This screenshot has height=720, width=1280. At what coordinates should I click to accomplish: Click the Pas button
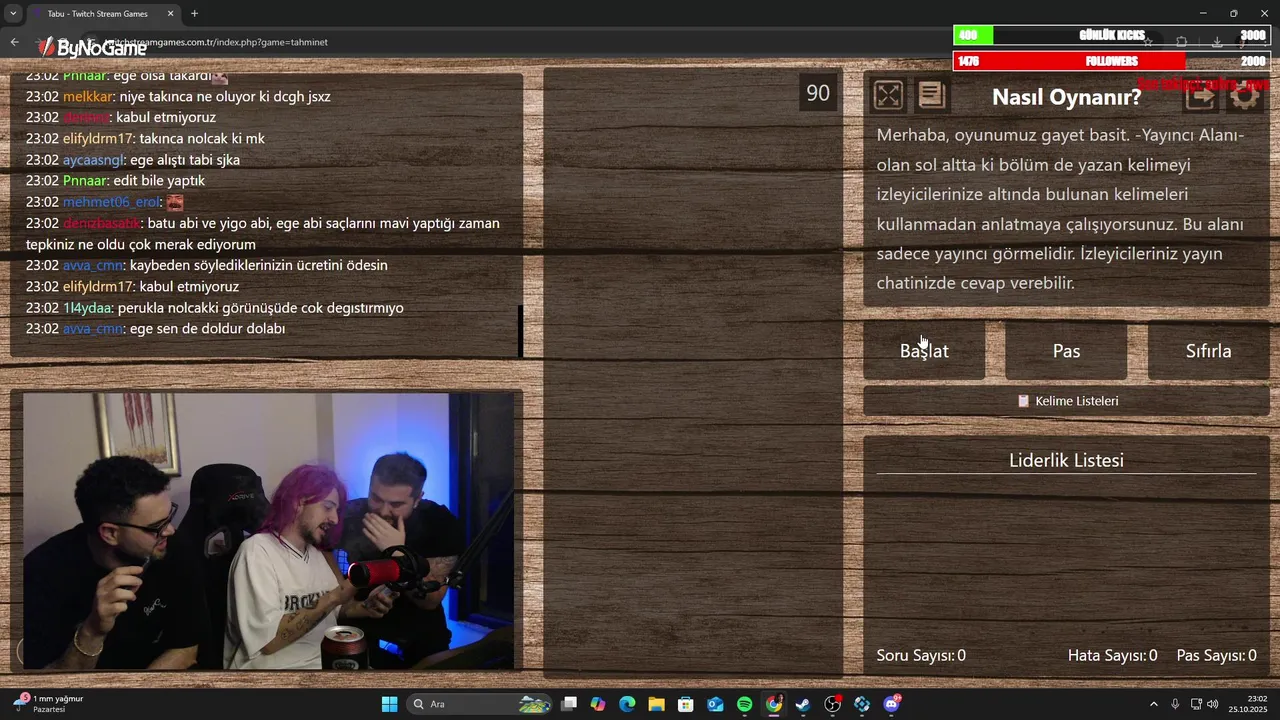point(1066,351)
